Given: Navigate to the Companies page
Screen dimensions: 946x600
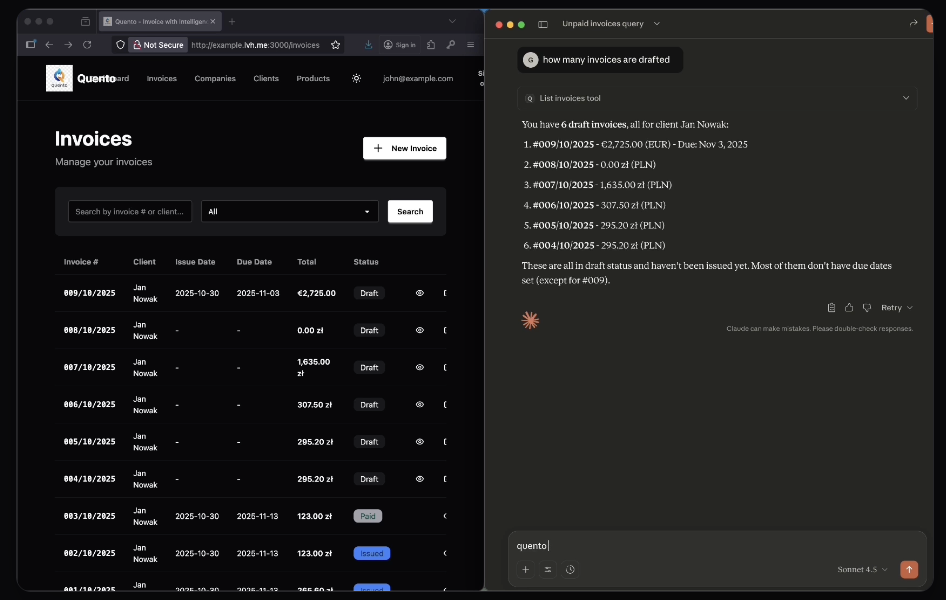Looking at the screenshot, I should tap(215, 78).
